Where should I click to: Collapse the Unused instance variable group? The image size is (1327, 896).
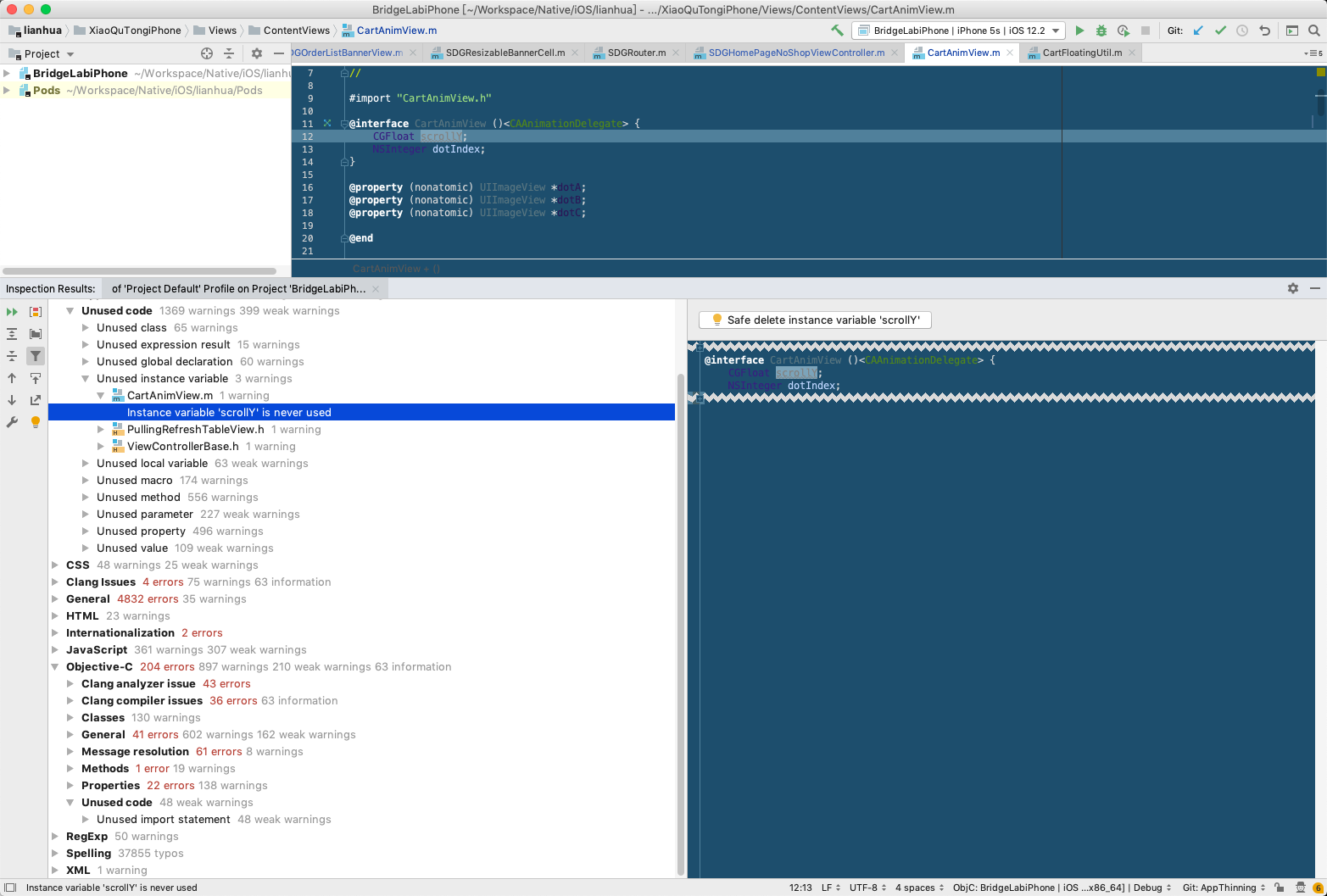coord(86,379)
